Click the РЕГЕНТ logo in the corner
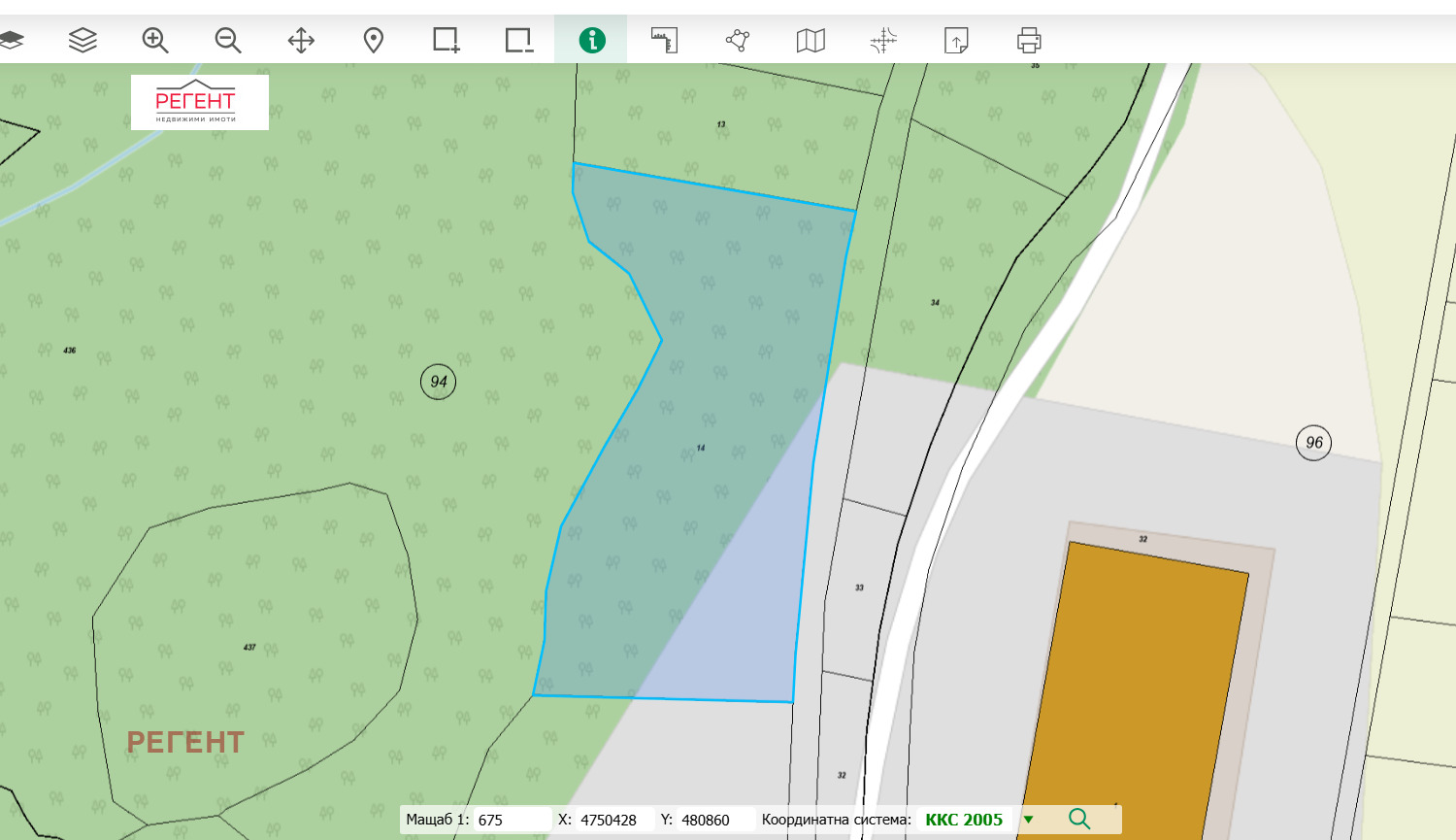 [199, 102]
